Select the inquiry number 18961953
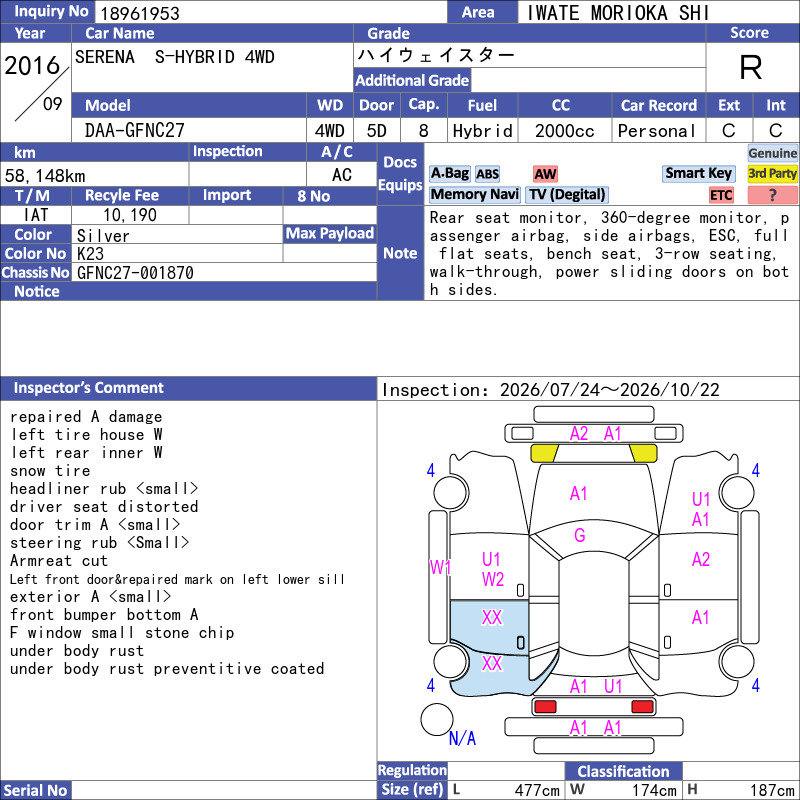 (x=140, y=13)
